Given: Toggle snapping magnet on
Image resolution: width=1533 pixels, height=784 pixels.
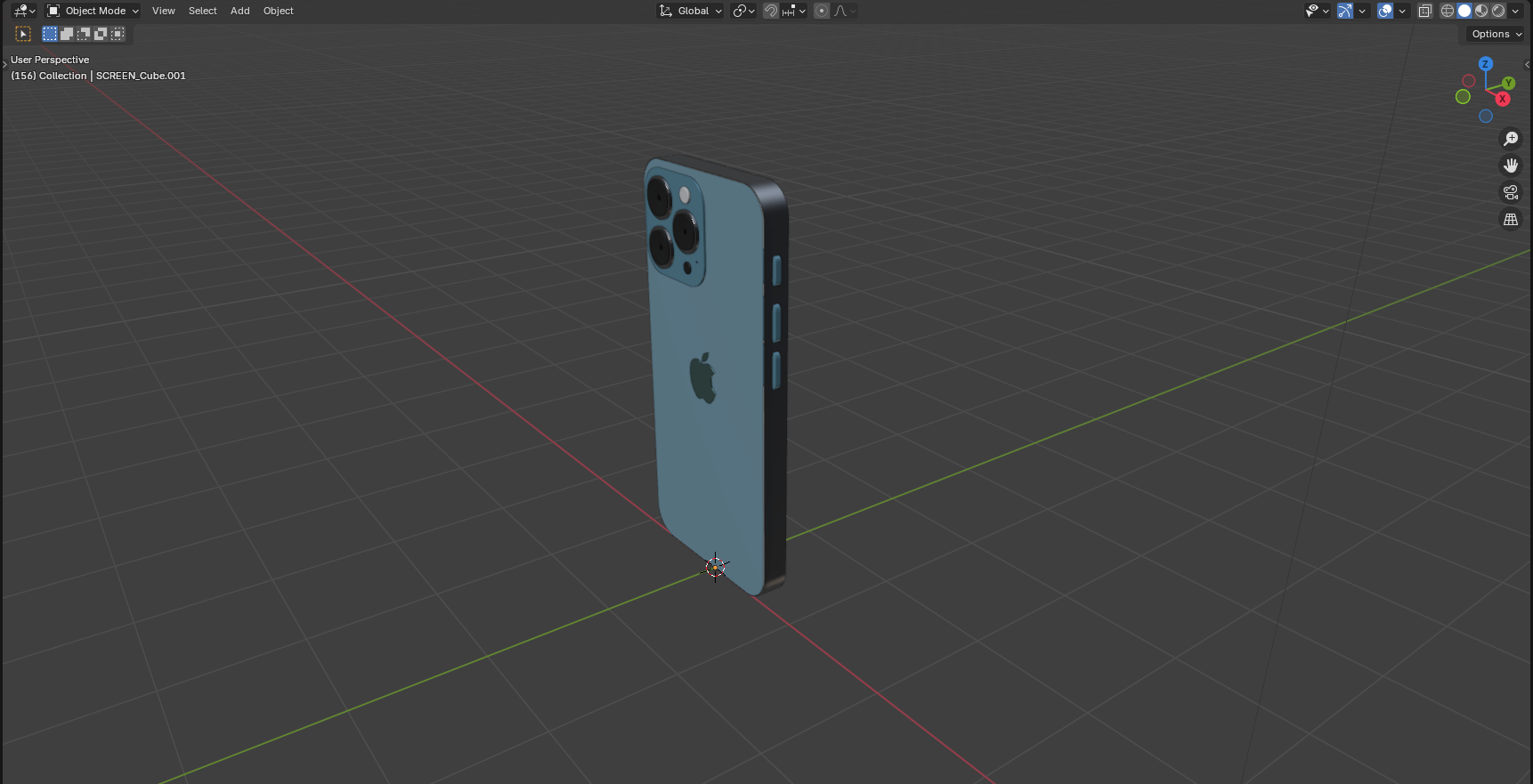Looking at the screenshot, I should tap(771, 11).
